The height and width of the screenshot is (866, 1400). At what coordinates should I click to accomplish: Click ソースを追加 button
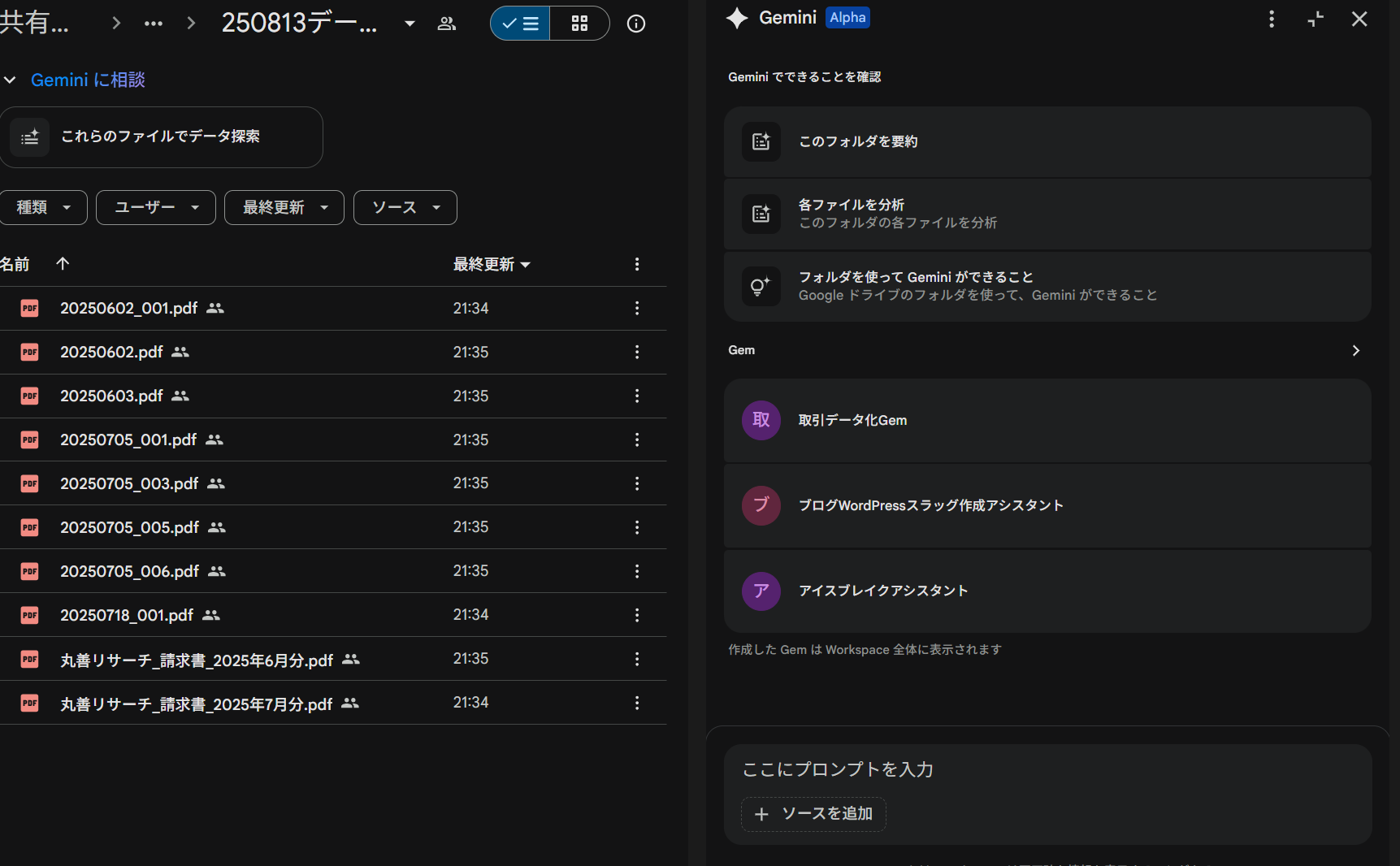[x=813, y=814]
